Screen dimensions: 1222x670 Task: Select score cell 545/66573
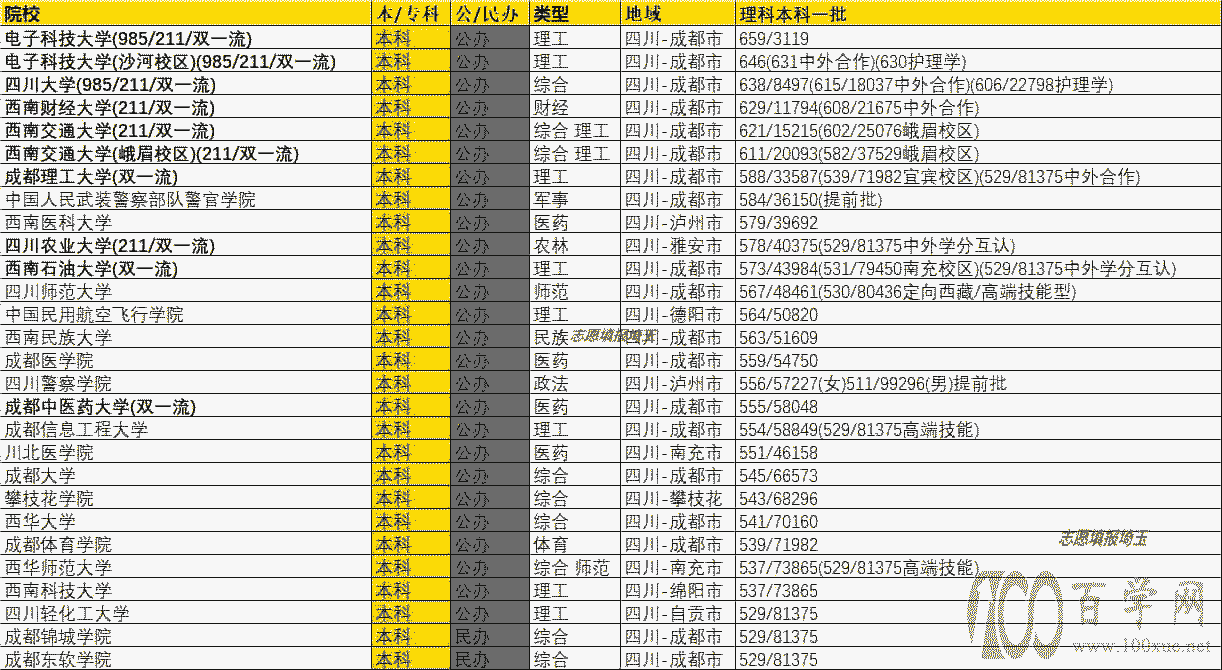(977, 476)
